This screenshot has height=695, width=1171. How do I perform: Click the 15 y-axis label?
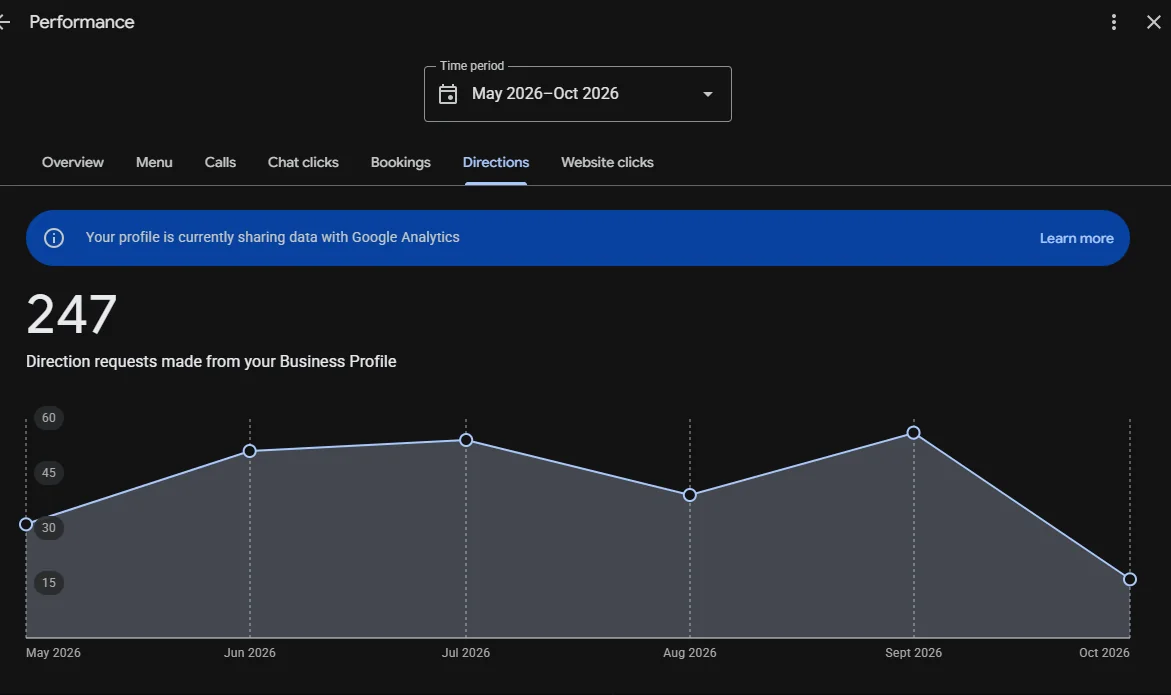pyautogui.click(x=49, y=583)
